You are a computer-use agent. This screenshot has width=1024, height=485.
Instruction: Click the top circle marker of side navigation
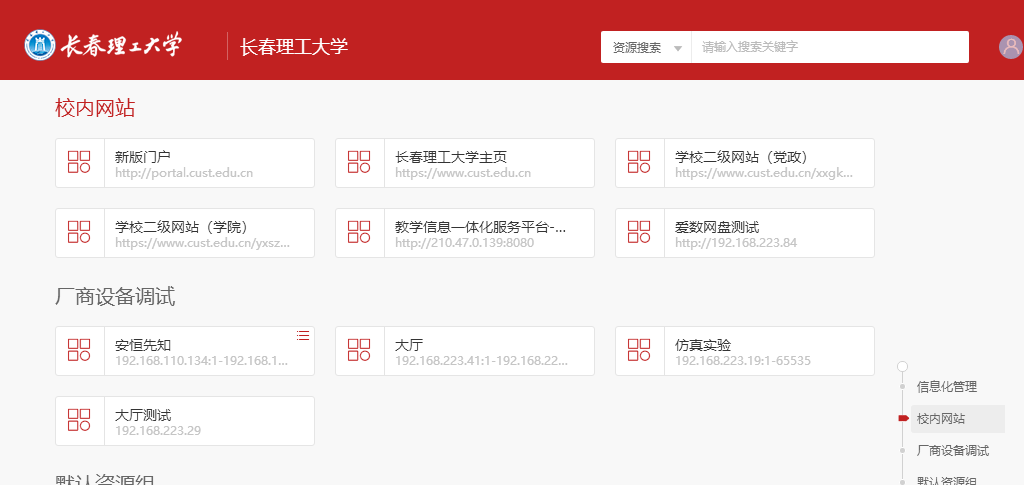(903, 366)
